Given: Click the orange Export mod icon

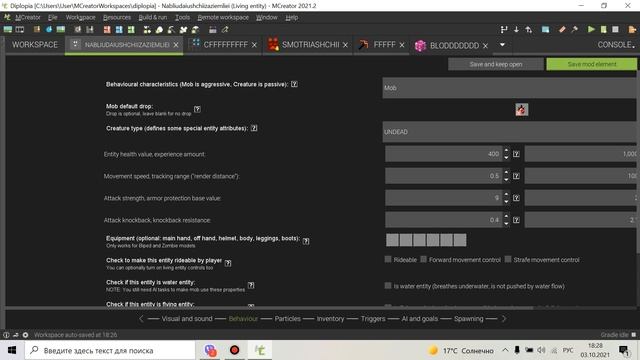Looking at the screenshot, I should [x=632, y=29].
